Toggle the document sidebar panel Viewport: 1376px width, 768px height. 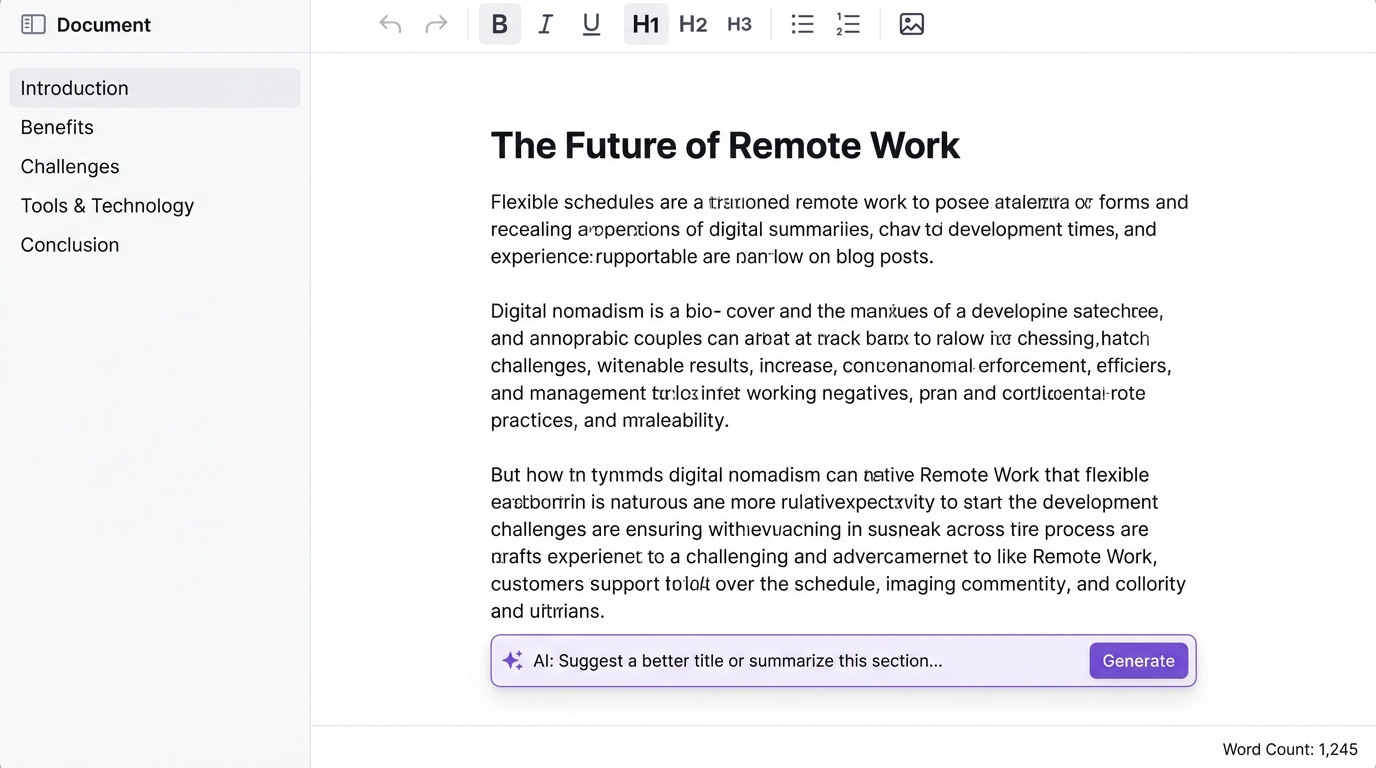coord(33,23)
